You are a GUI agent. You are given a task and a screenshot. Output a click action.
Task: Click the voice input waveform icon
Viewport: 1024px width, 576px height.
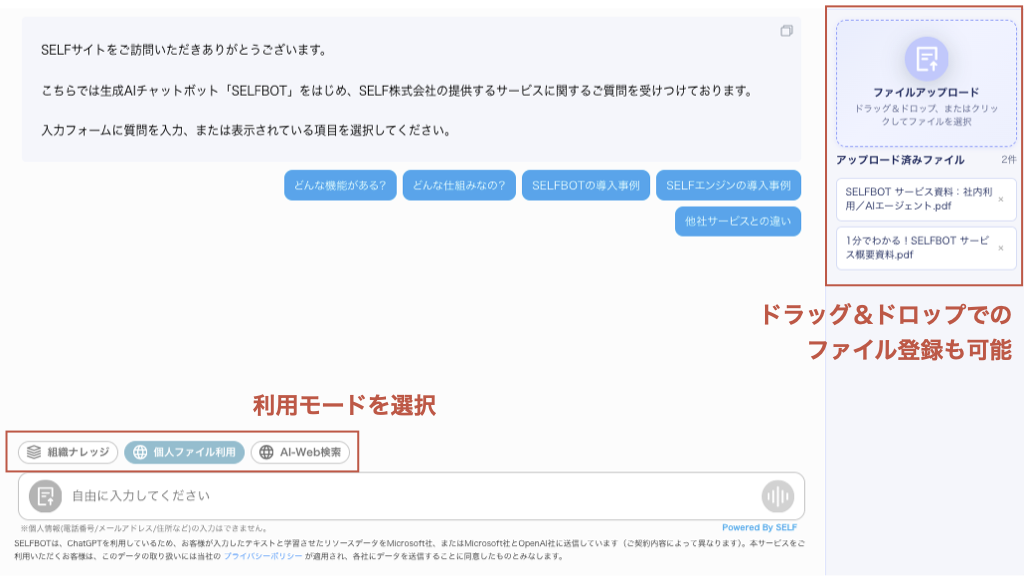click(x=777, y=496)
